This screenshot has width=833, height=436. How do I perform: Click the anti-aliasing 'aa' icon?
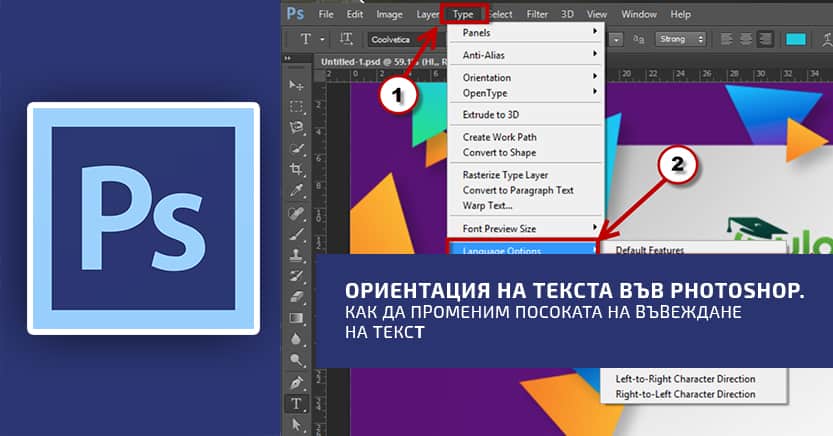pyautogui.click(x=639, y=39)
